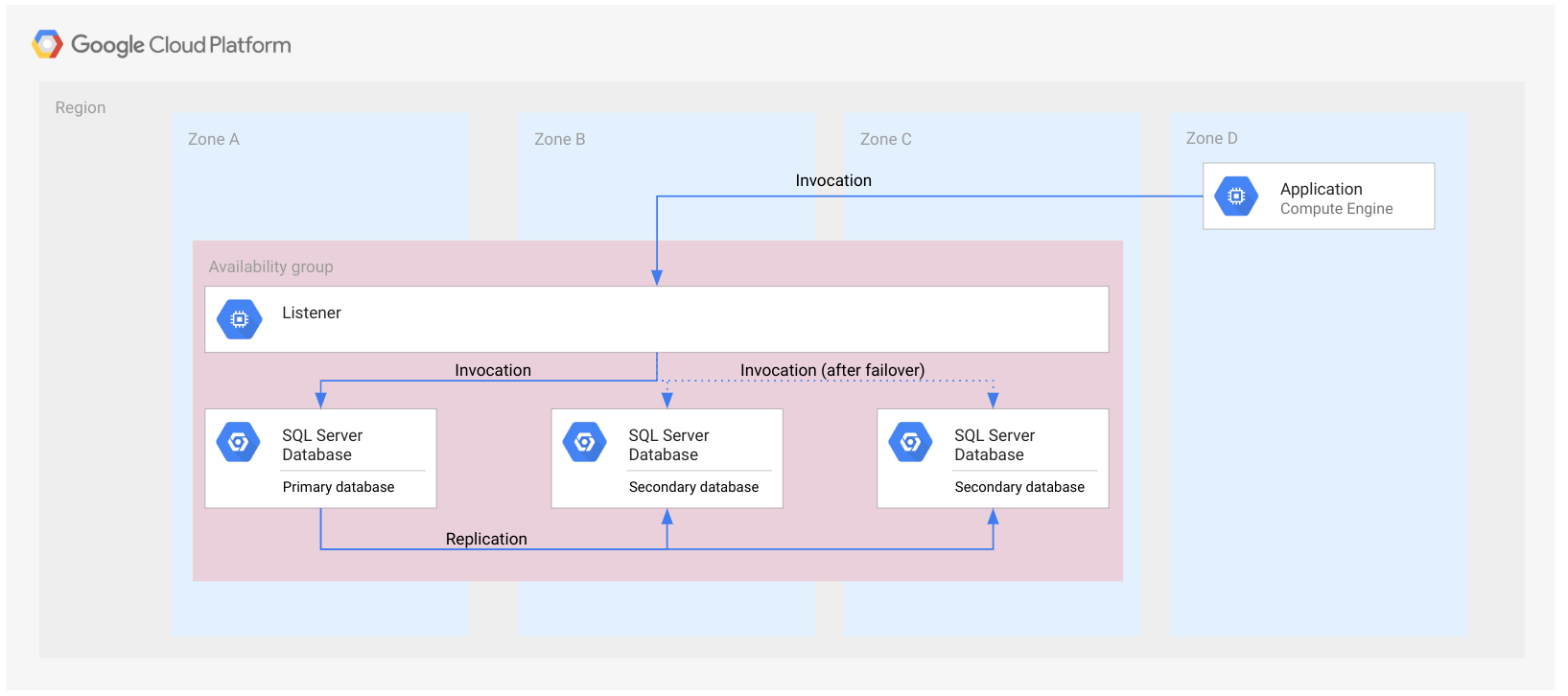
Task: Select the Zone D label
Action: tap(1211, 138)
